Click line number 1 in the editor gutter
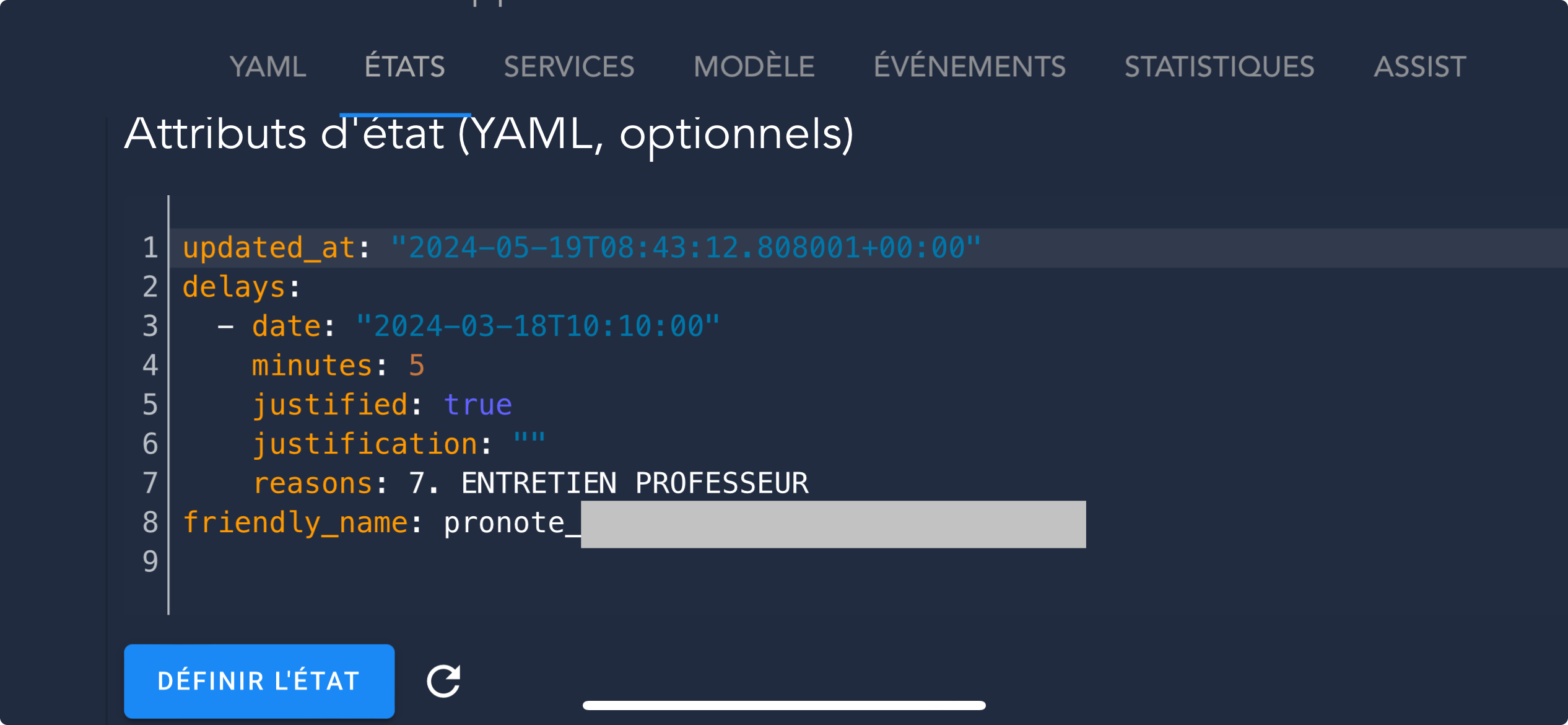The image size is (1568, 725). tap(150, 248)
